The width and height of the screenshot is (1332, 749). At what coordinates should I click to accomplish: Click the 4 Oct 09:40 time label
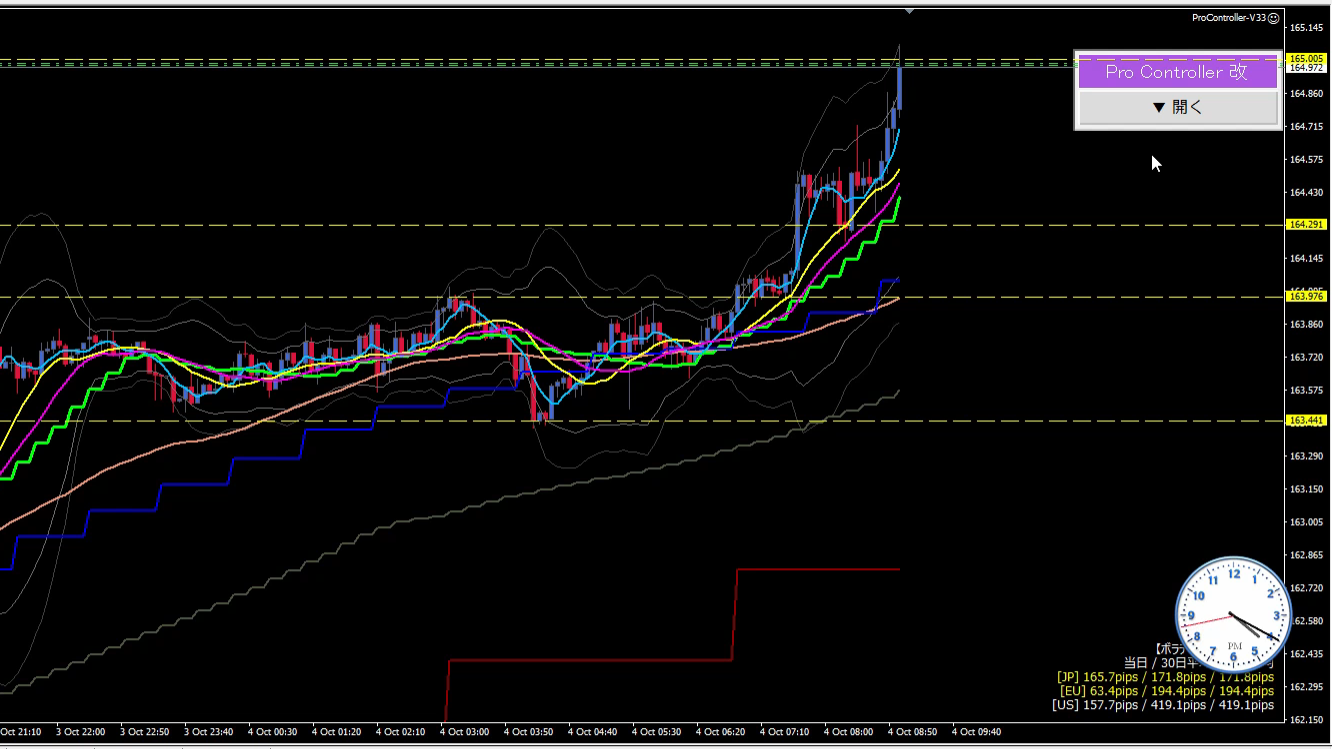tap(977, 732)
